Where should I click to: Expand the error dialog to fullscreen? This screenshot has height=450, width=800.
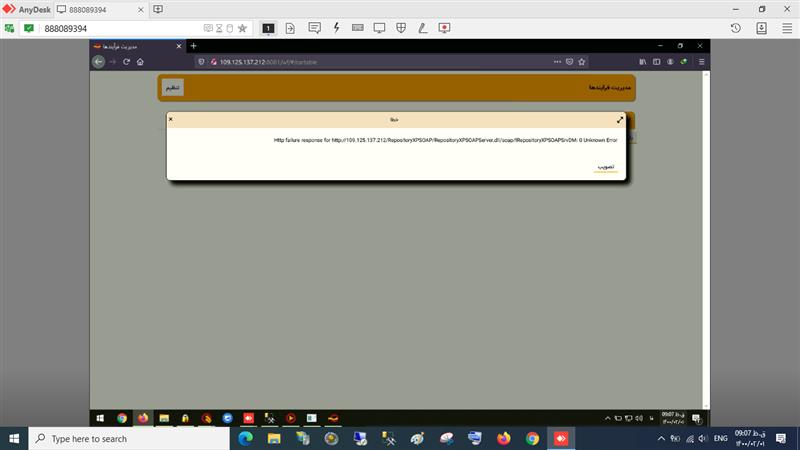(x=620, y=119)
